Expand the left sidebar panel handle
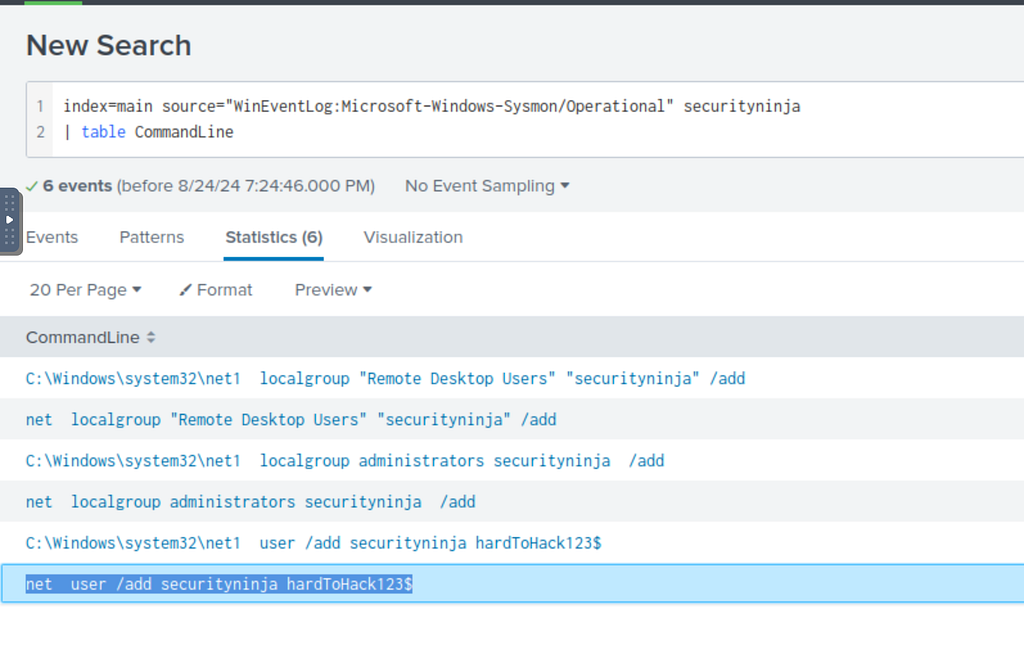Image resolution: width=1024 pixels, height=654 pixels. click(10, 221)
